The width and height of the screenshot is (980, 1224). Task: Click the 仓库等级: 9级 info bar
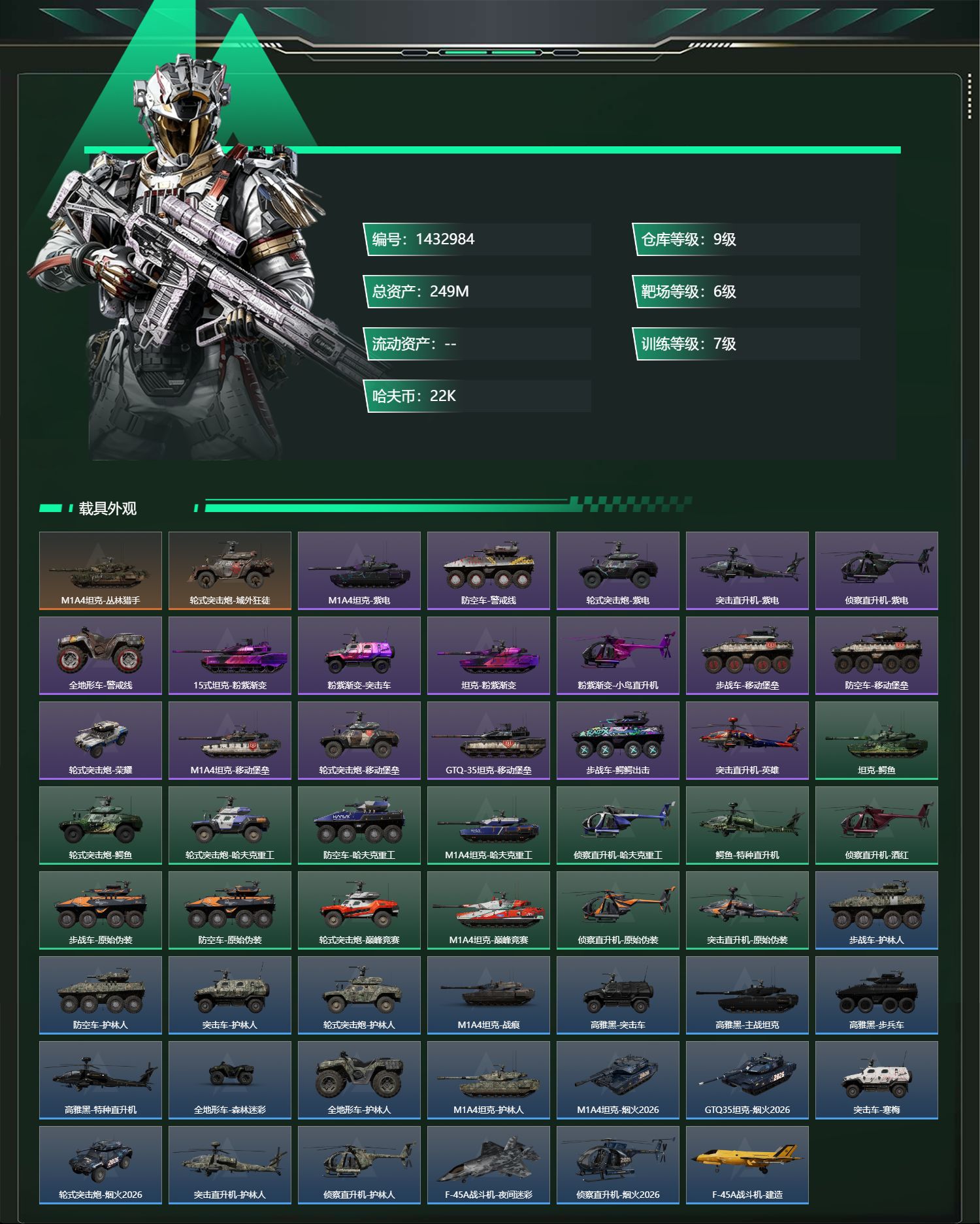[x=746, y=239]
